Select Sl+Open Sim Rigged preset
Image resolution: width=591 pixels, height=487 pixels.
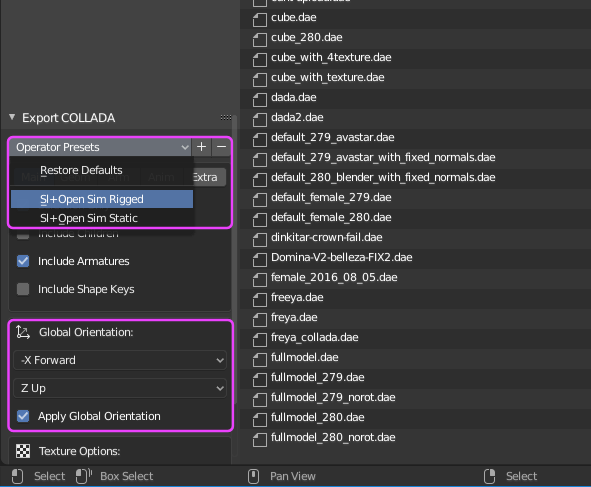point(102,199)
